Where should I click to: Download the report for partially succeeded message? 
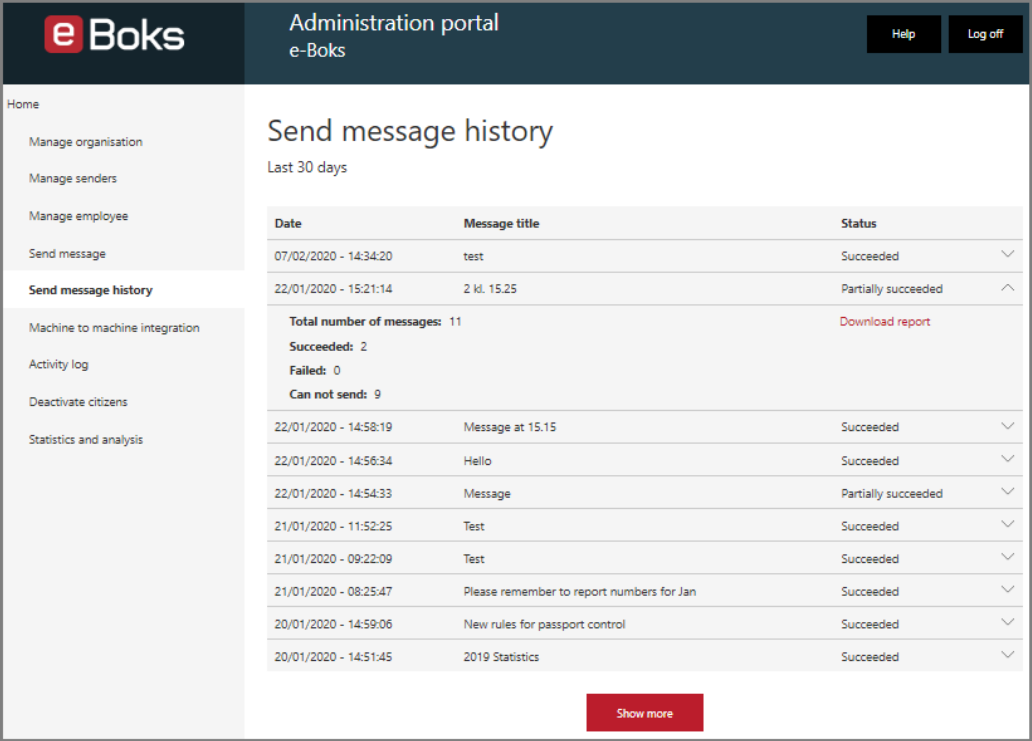[x=885, y=321]
